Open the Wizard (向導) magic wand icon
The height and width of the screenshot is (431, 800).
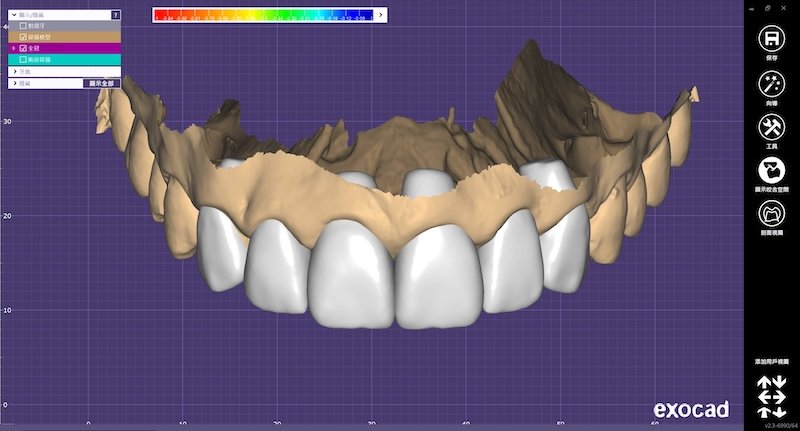(x=771, y=84)
